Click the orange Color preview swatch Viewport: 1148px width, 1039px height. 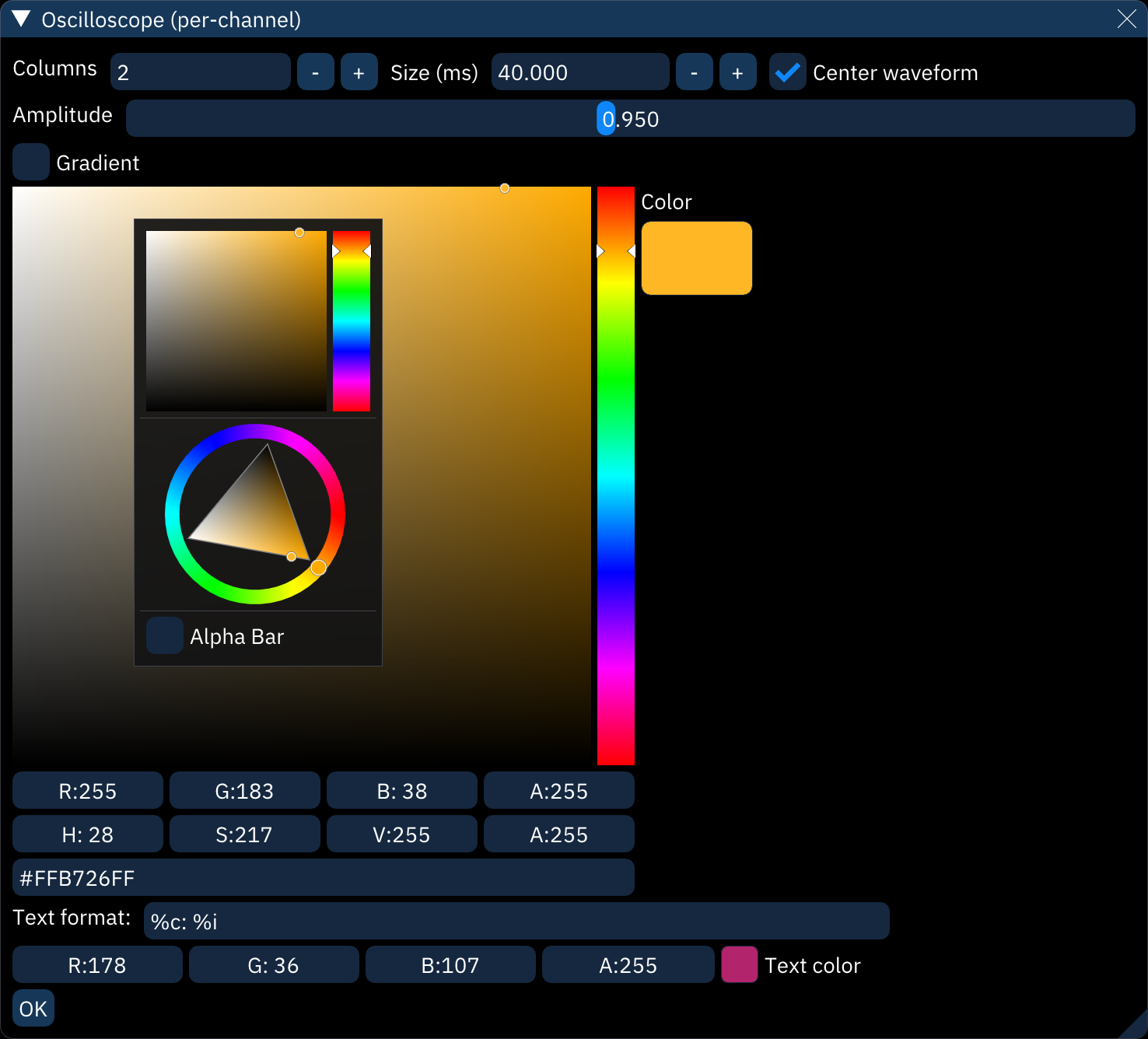(x=697, y=258)
